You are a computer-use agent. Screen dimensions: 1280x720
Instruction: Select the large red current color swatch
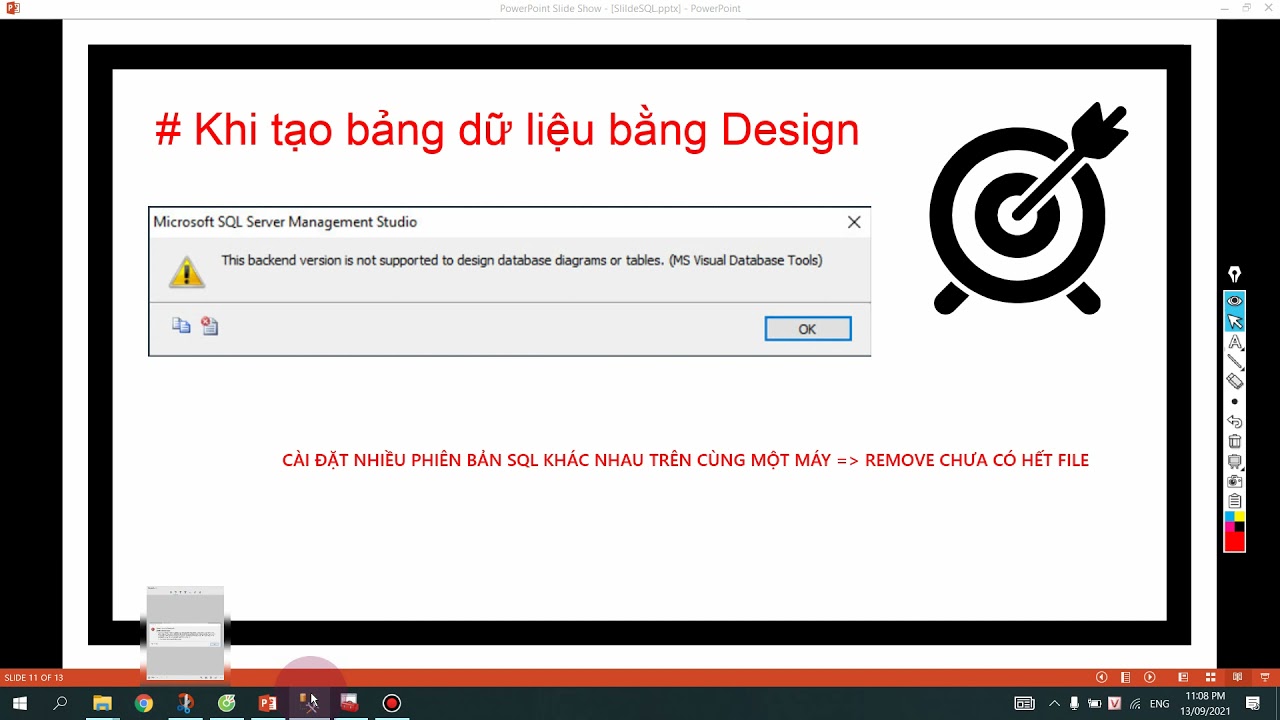pyautogui.click(x=1234, y=541)
